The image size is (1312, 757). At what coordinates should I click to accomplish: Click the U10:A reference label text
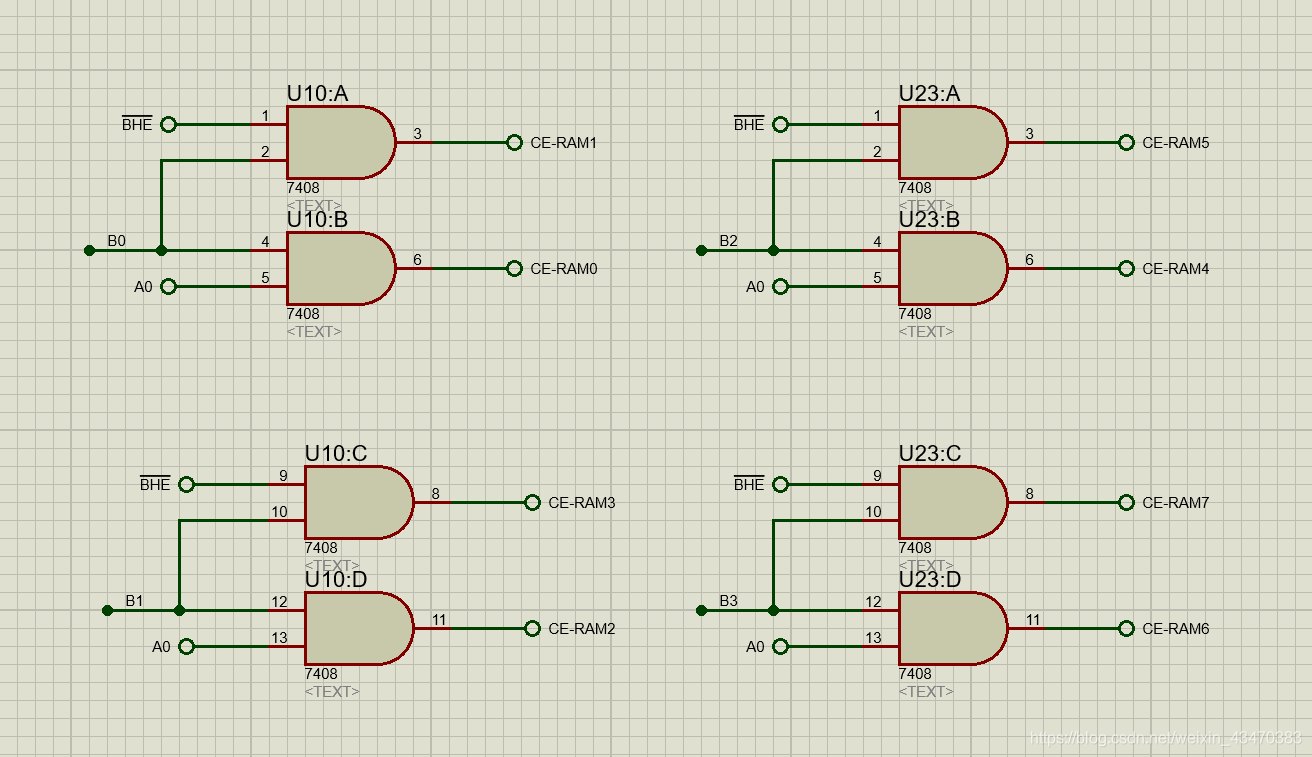317,93
